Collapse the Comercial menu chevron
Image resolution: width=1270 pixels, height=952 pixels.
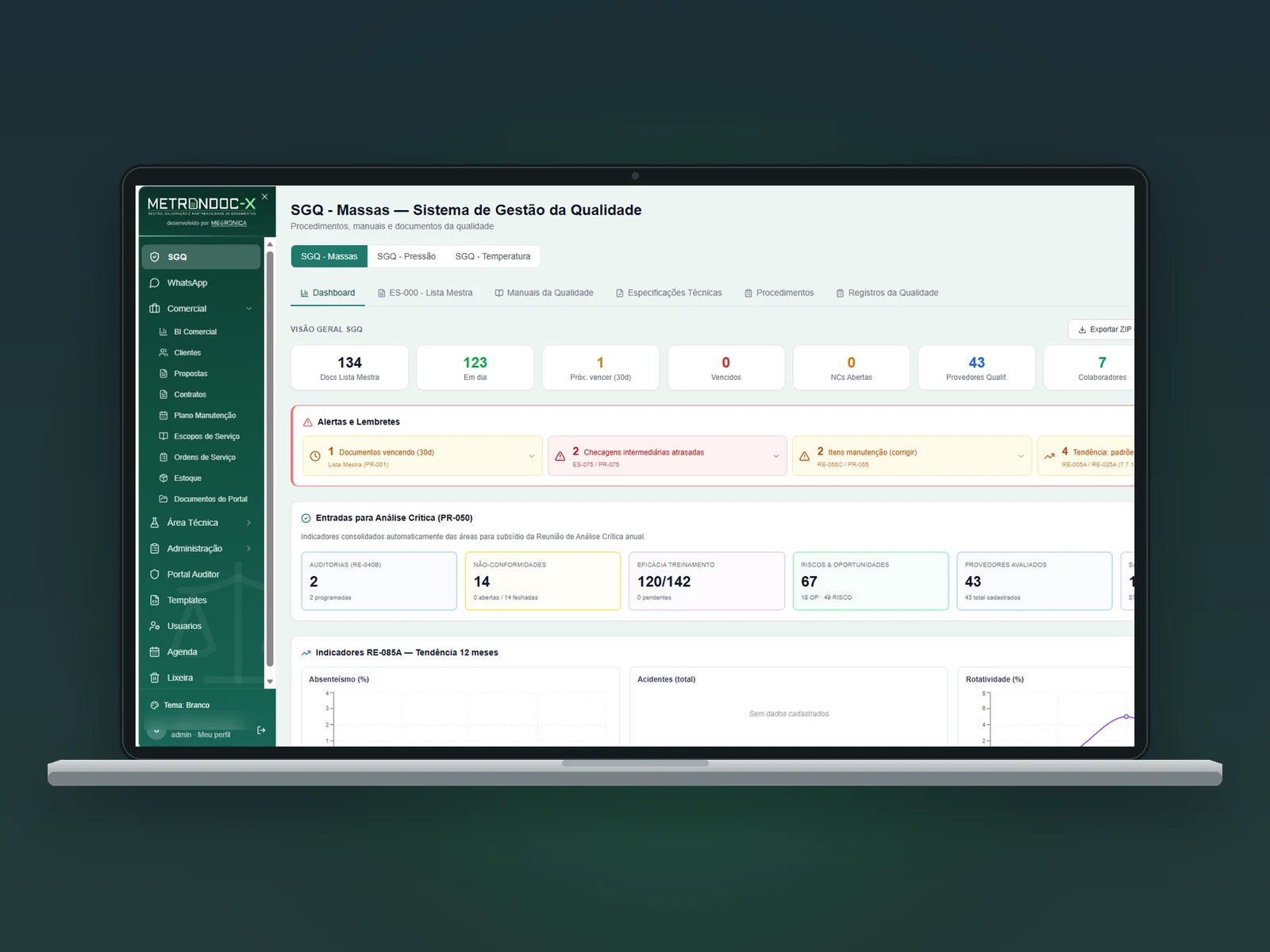[248, 309]
